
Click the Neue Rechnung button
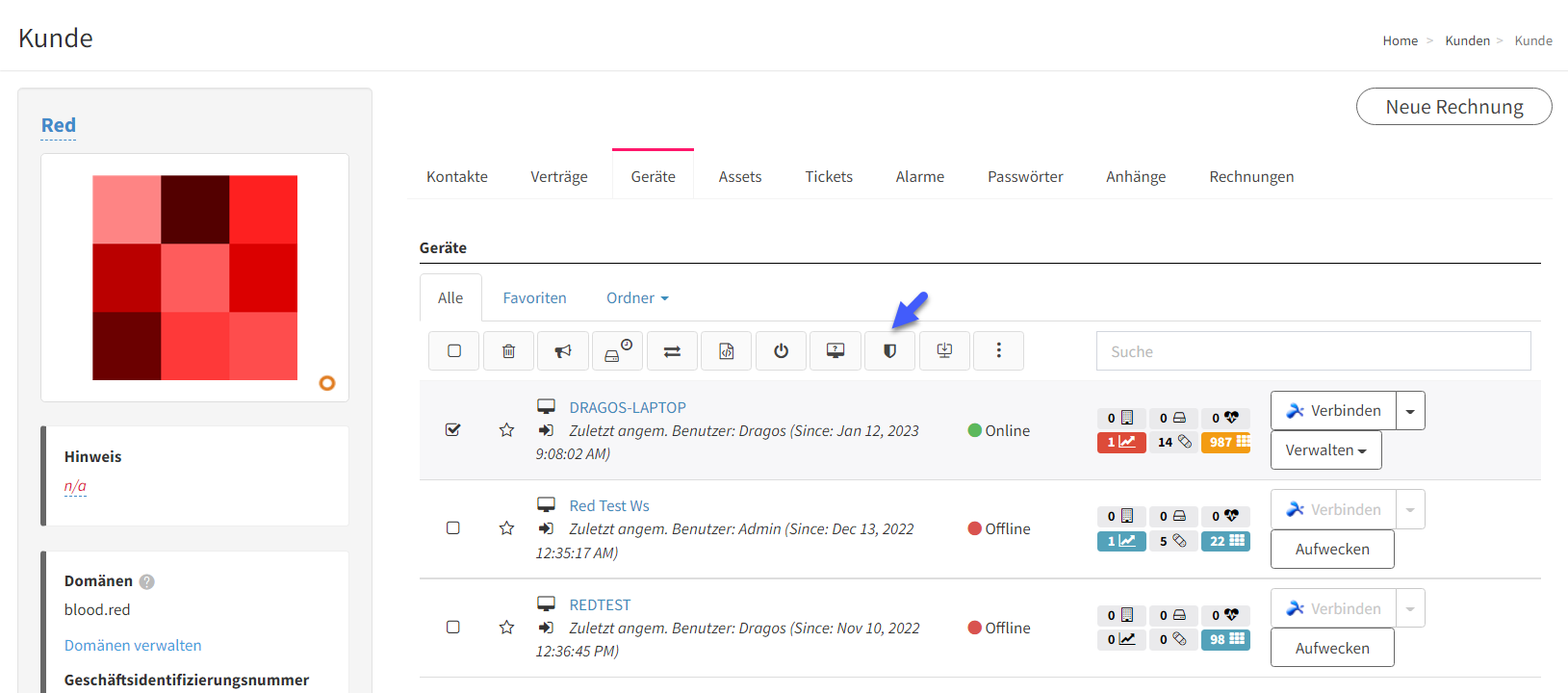[x=1453, y=107]
